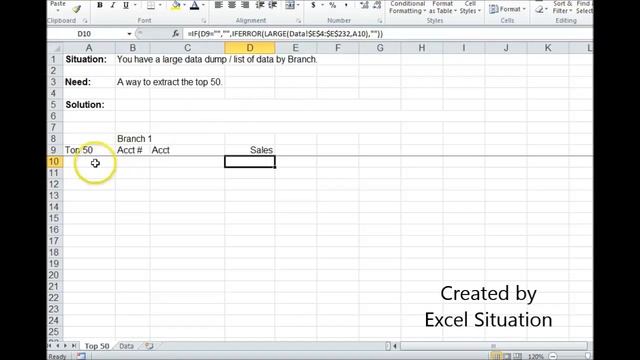Toggle underline formatting

(126, 5)
